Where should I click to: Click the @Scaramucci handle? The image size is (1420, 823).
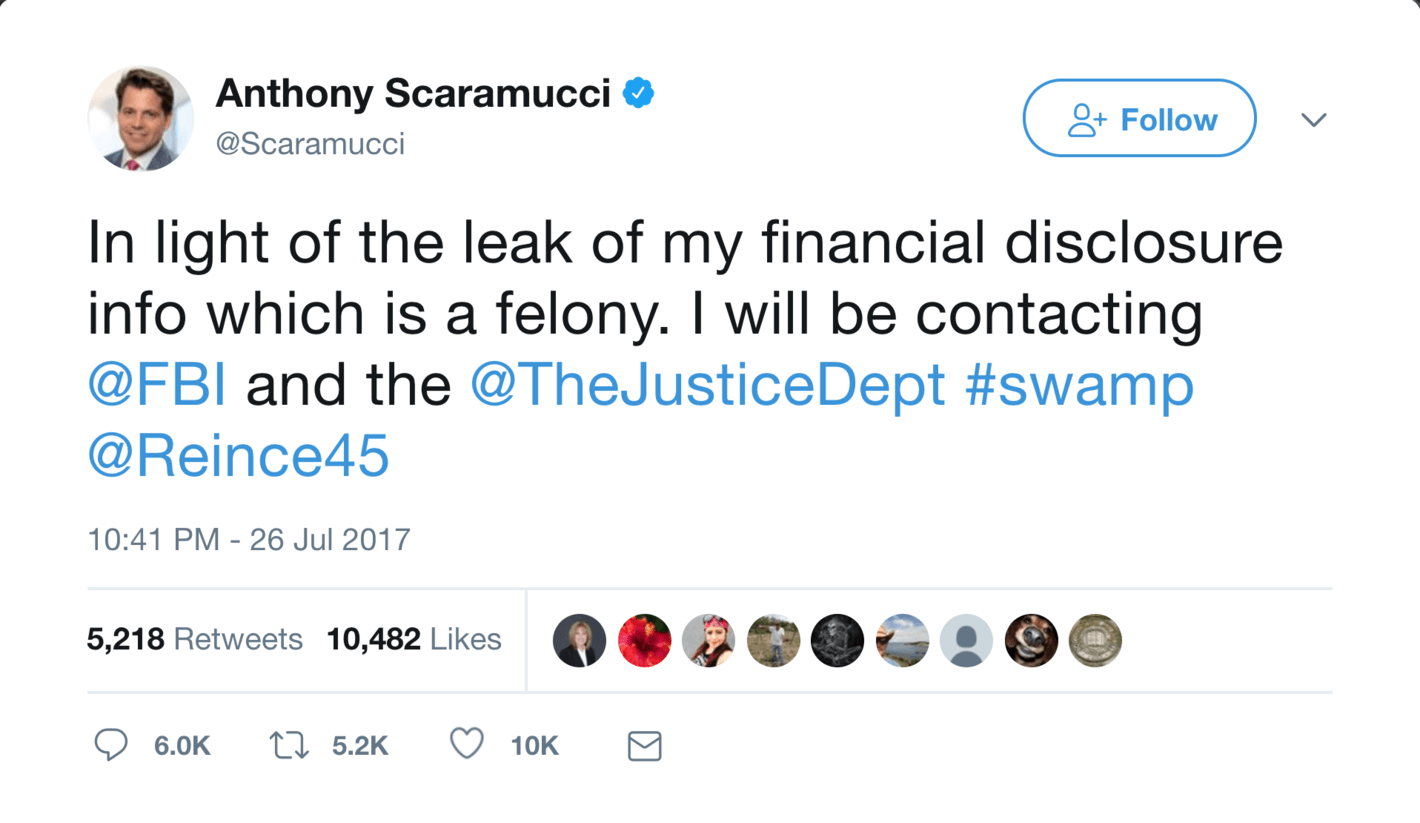310,143
